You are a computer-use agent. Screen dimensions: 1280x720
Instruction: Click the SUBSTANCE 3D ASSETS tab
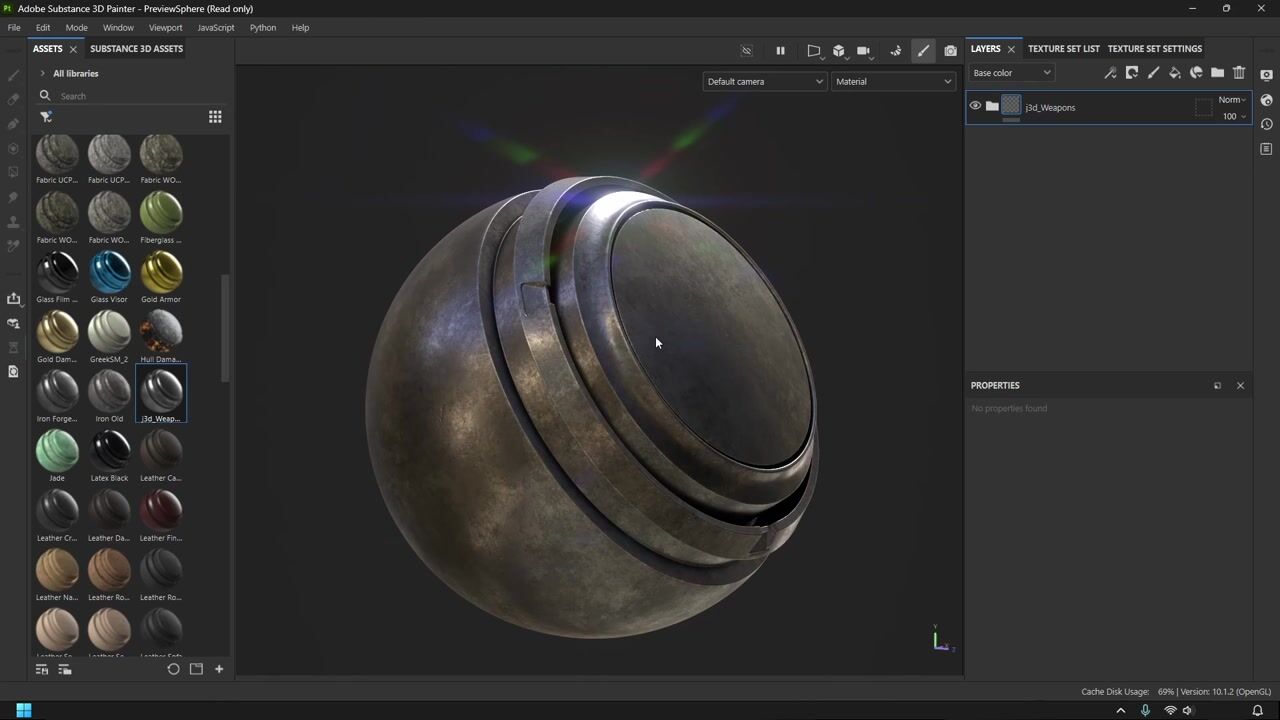136,48
